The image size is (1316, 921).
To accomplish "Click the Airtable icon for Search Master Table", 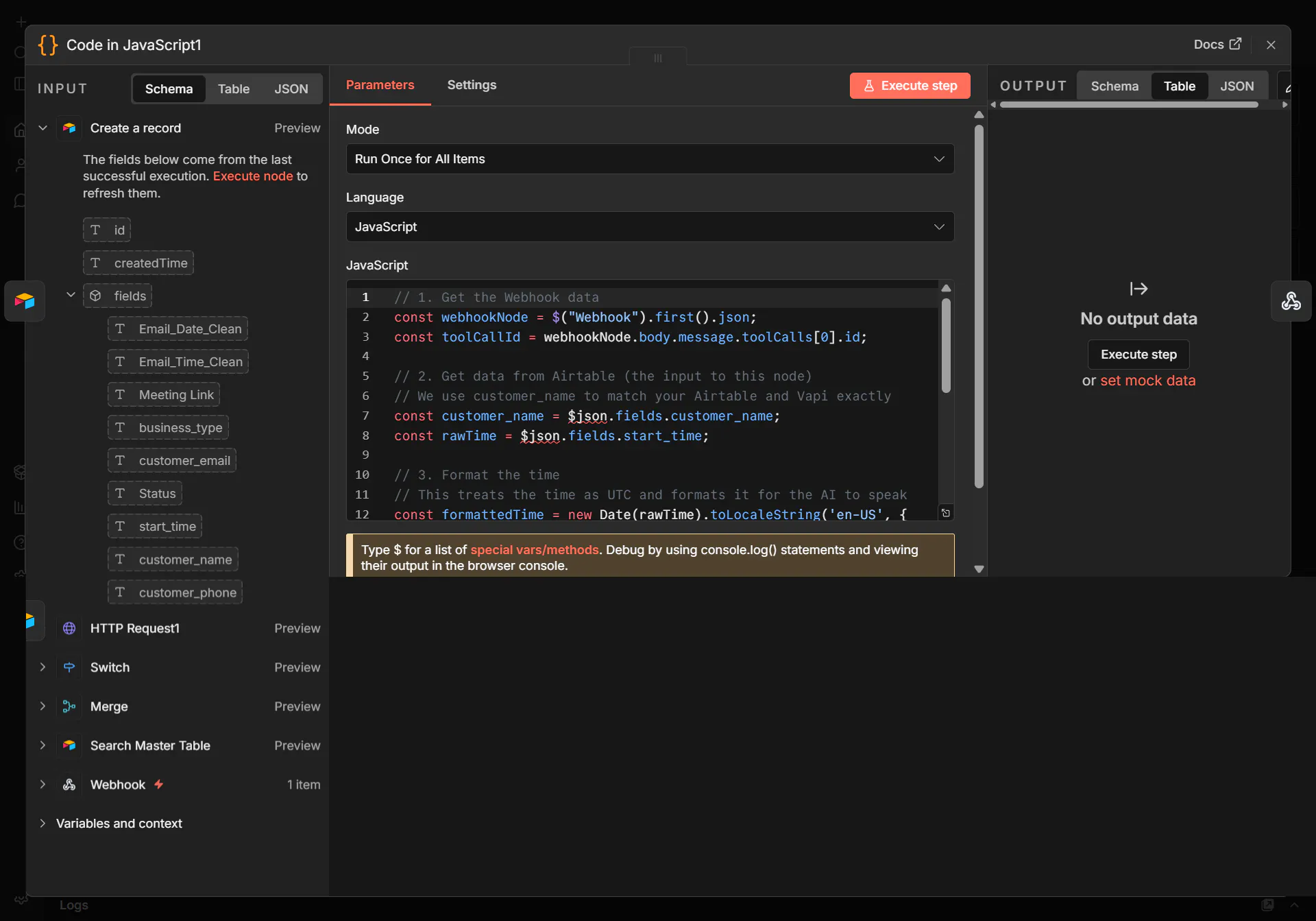I will [x=69, y=745].
